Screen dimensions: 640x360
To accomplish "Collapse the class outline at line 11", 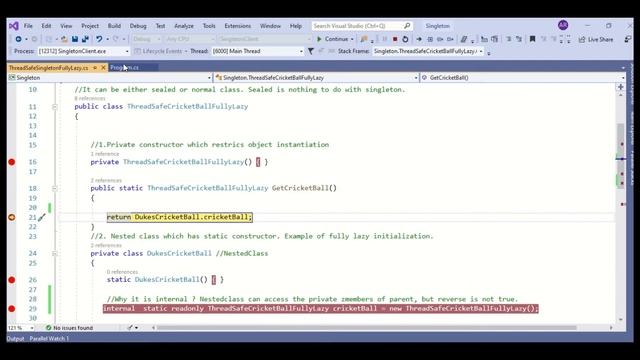I will point(54,107).
